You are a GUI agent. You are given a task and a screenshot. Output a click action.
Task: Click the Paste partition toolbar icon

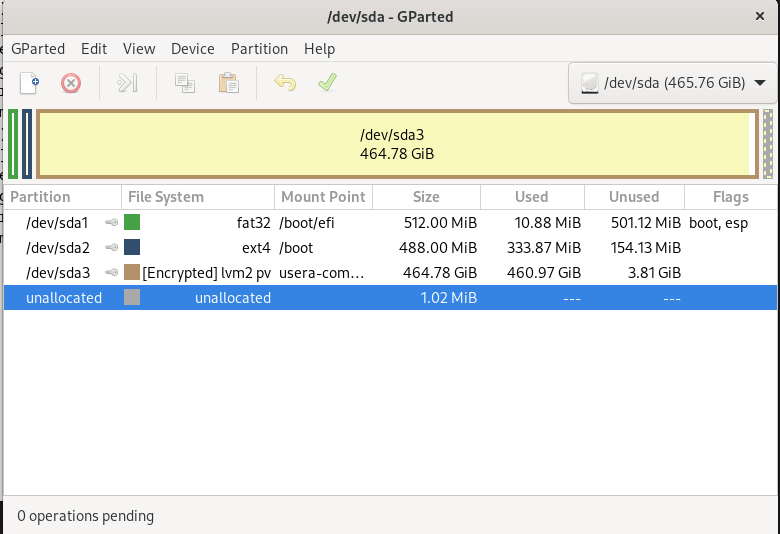click(x=229, y=83)
